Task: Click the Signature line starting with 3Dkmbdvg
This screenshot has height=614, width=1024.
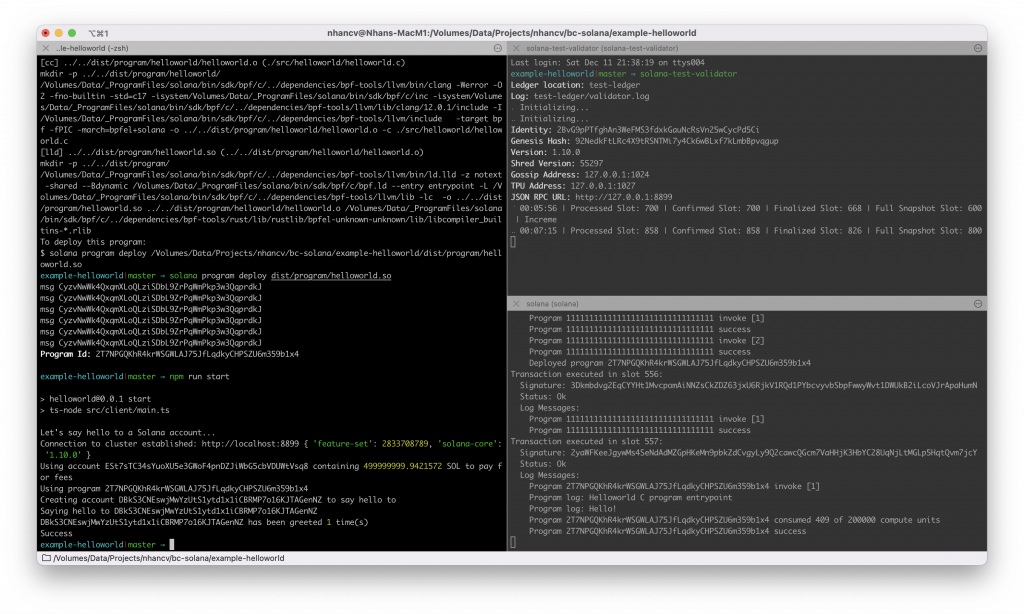Action: click(x=748, y=385)
